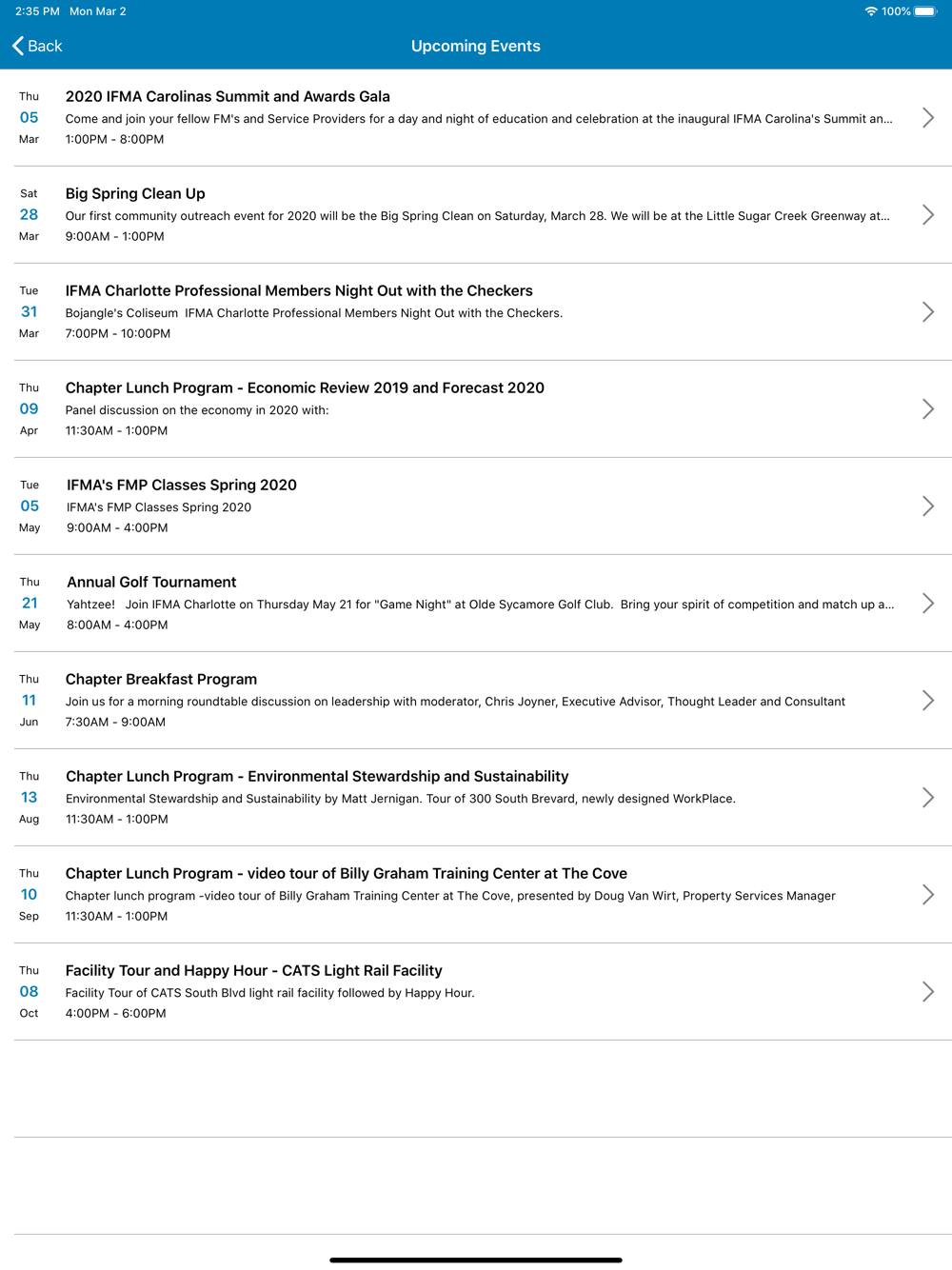
Task: Tap chevron for Billy Graham video tour
Action: pos(928,895)
